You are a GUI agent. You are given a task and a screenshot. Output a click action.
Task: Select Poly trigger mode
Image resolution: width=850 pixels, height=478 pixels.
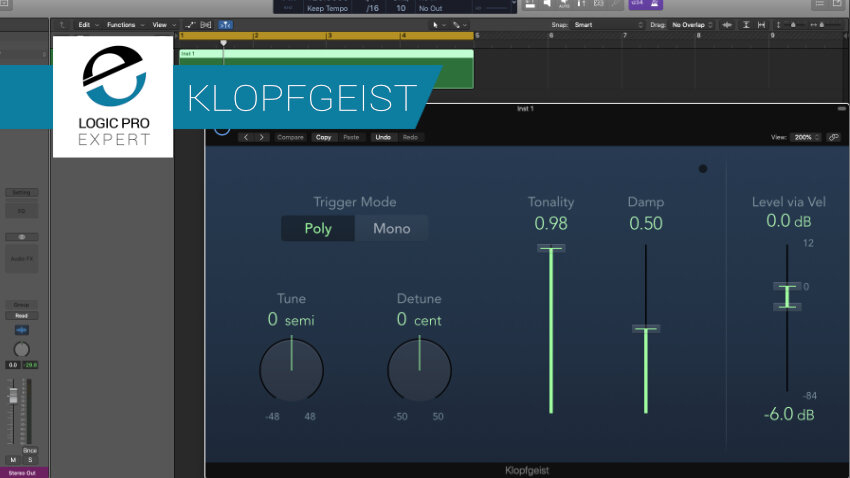318,228
